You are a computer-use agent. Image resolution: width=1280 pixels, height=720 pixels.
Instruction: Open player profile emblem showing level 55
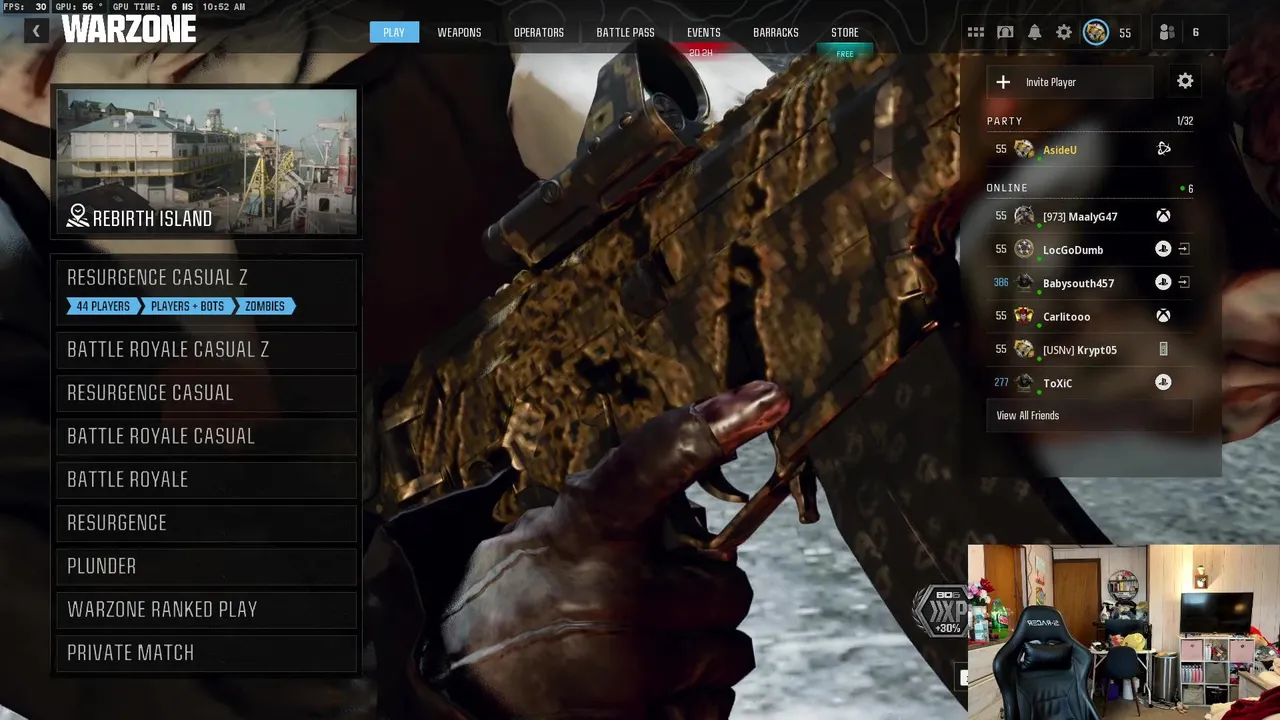point(1096,32)
